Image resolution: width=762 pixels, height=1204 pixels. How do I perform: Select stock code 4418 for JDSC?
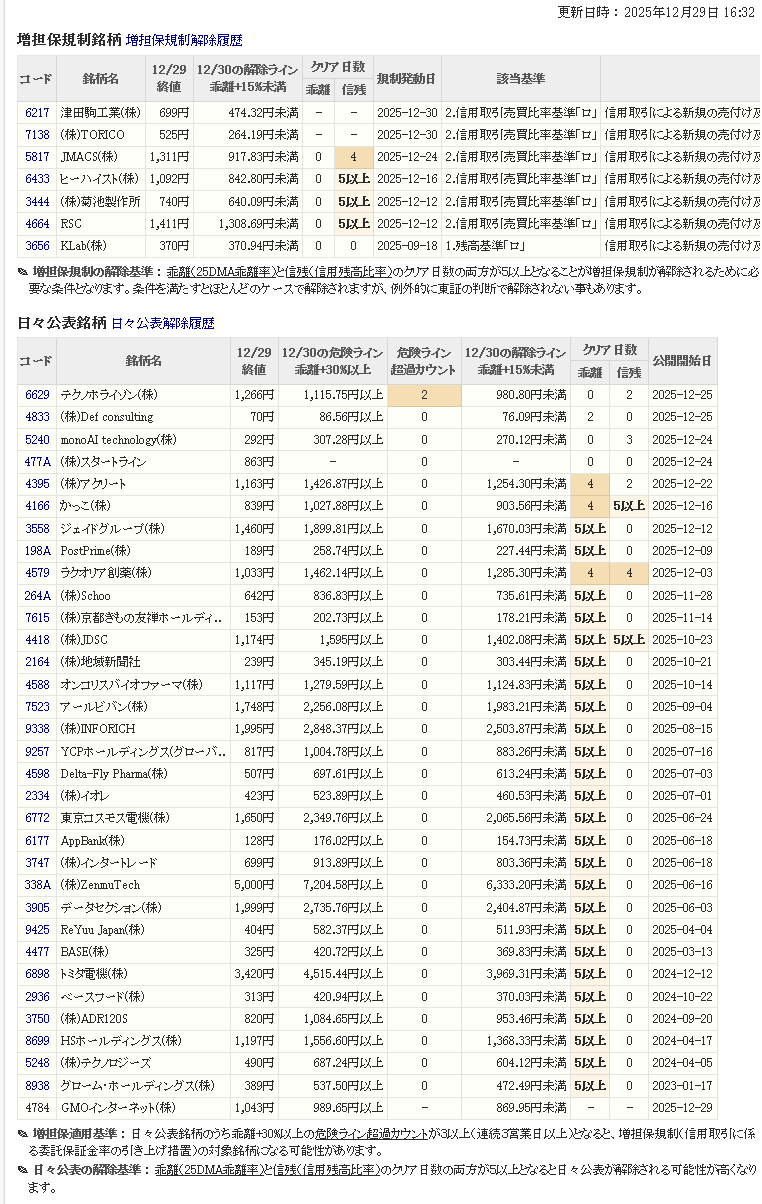coord(37,640)
